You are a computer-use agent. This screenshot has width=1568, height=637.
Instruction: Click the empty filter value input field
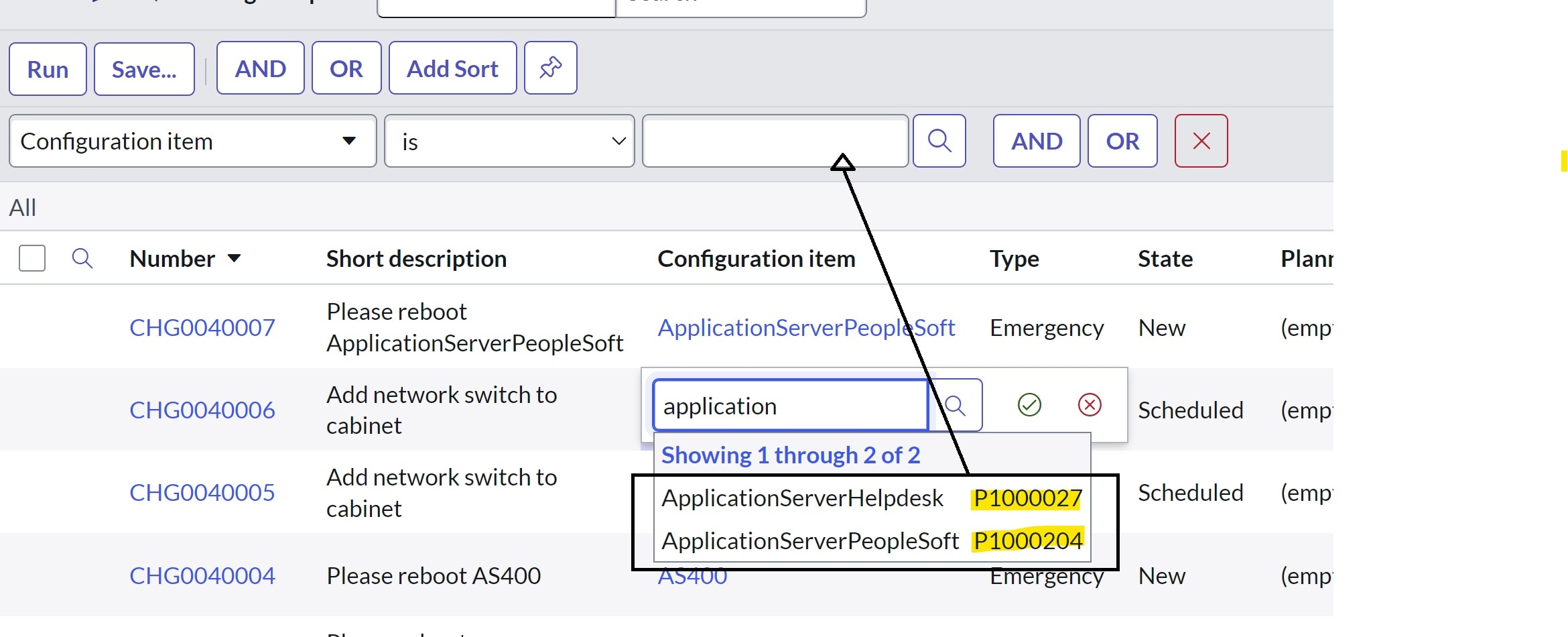click(774, 141)
